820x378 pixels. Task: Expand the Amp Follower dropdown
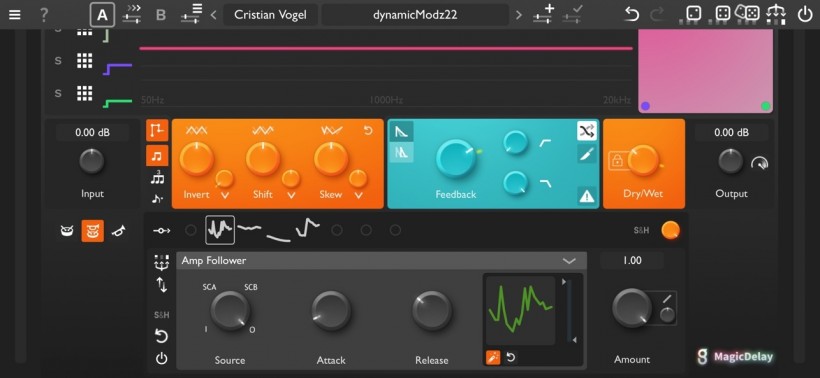pos(568,261)
